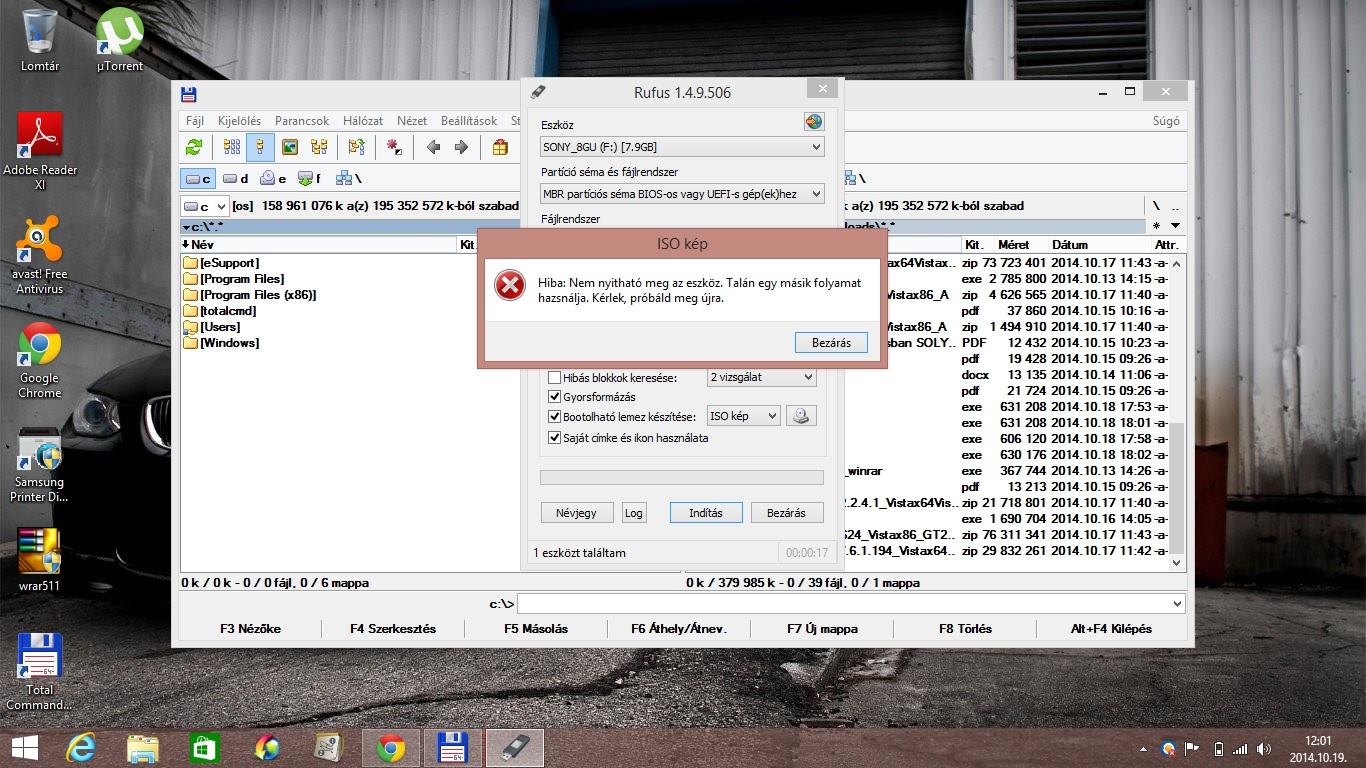The height and width of the screenshot is (768, 1366).
Task: Click Bezárás in the ISO kép error dialog
Action: coord(831,342)
